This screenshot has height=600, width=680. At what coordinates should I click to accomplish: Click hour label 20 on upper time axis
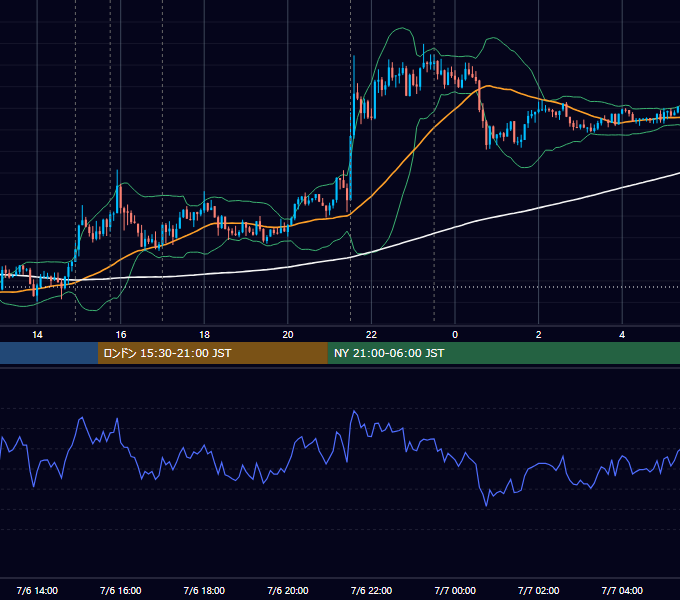tap(288, 335)
